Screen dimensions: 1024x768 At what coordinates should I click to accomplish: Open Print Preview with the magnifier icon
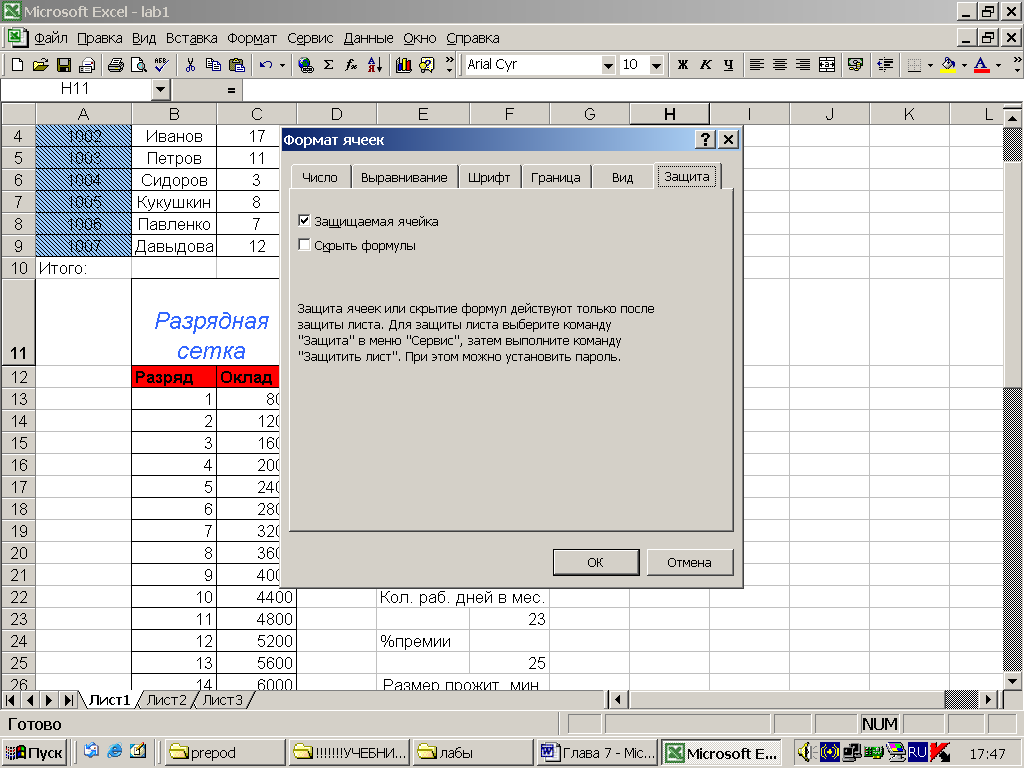click(x=138, y=65)
